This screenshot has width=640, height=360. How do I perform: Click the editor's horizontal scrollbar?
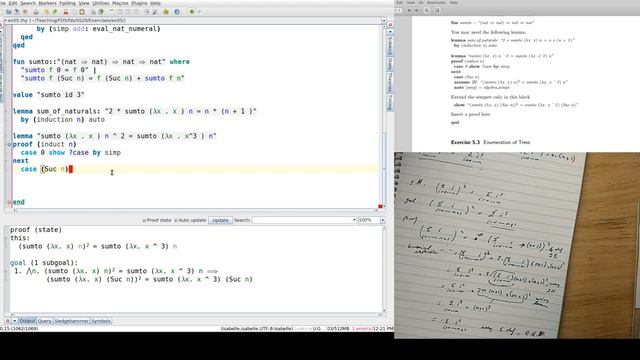click(196, 211)
